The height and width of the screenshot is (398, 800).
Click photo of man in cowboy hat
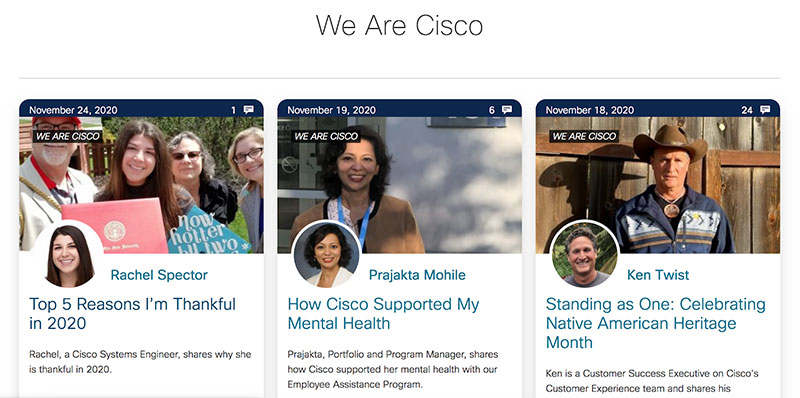pos(658,185)
